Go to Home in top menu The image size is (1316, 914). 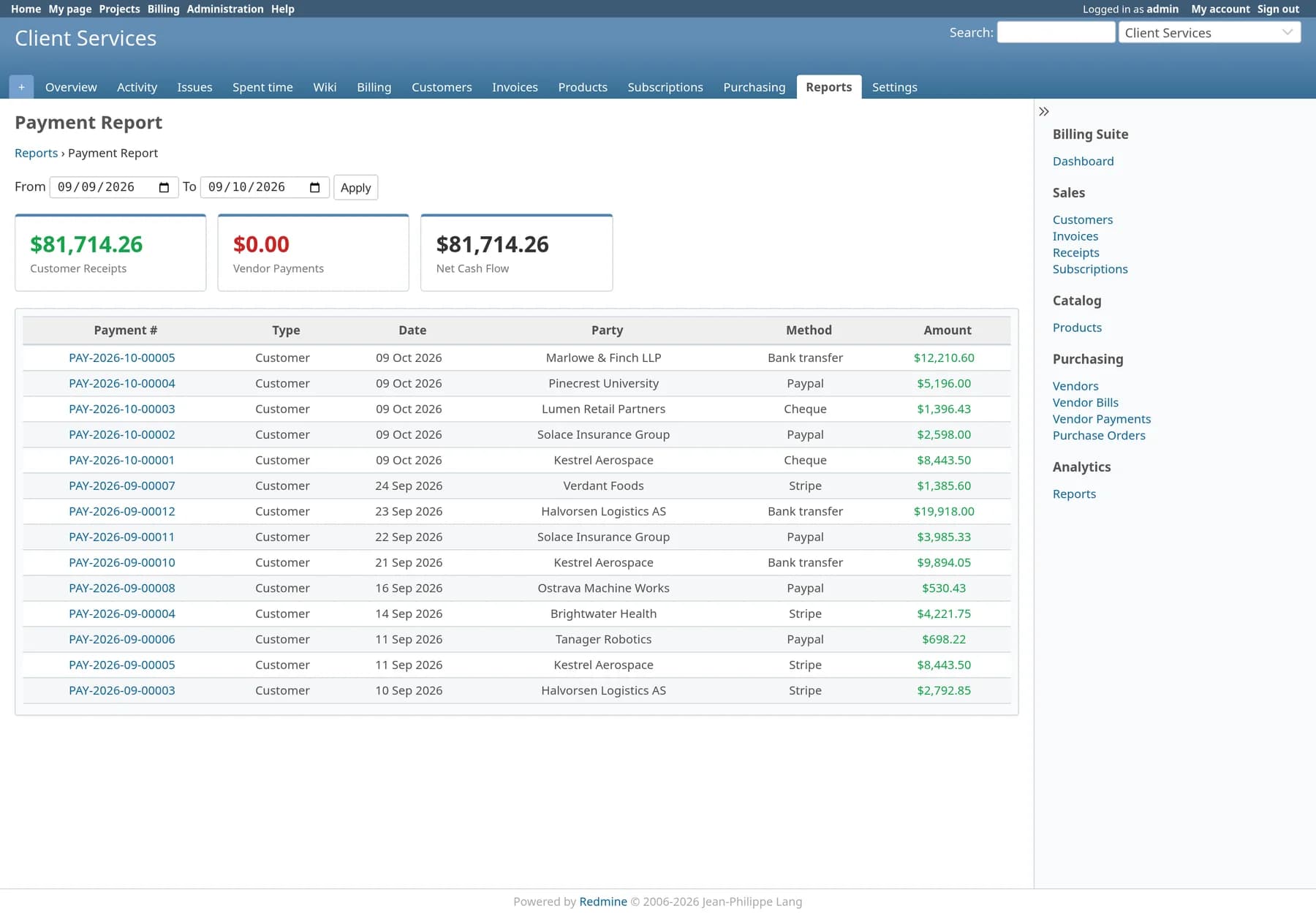(26, 9)
